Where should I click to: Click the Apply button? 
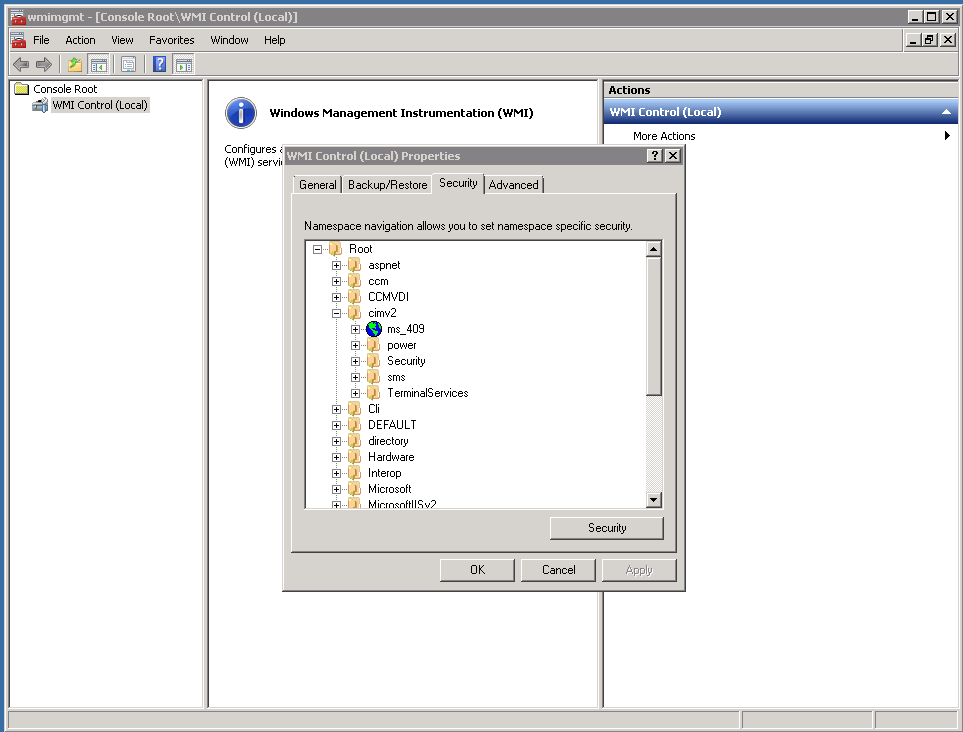point(639,570)
